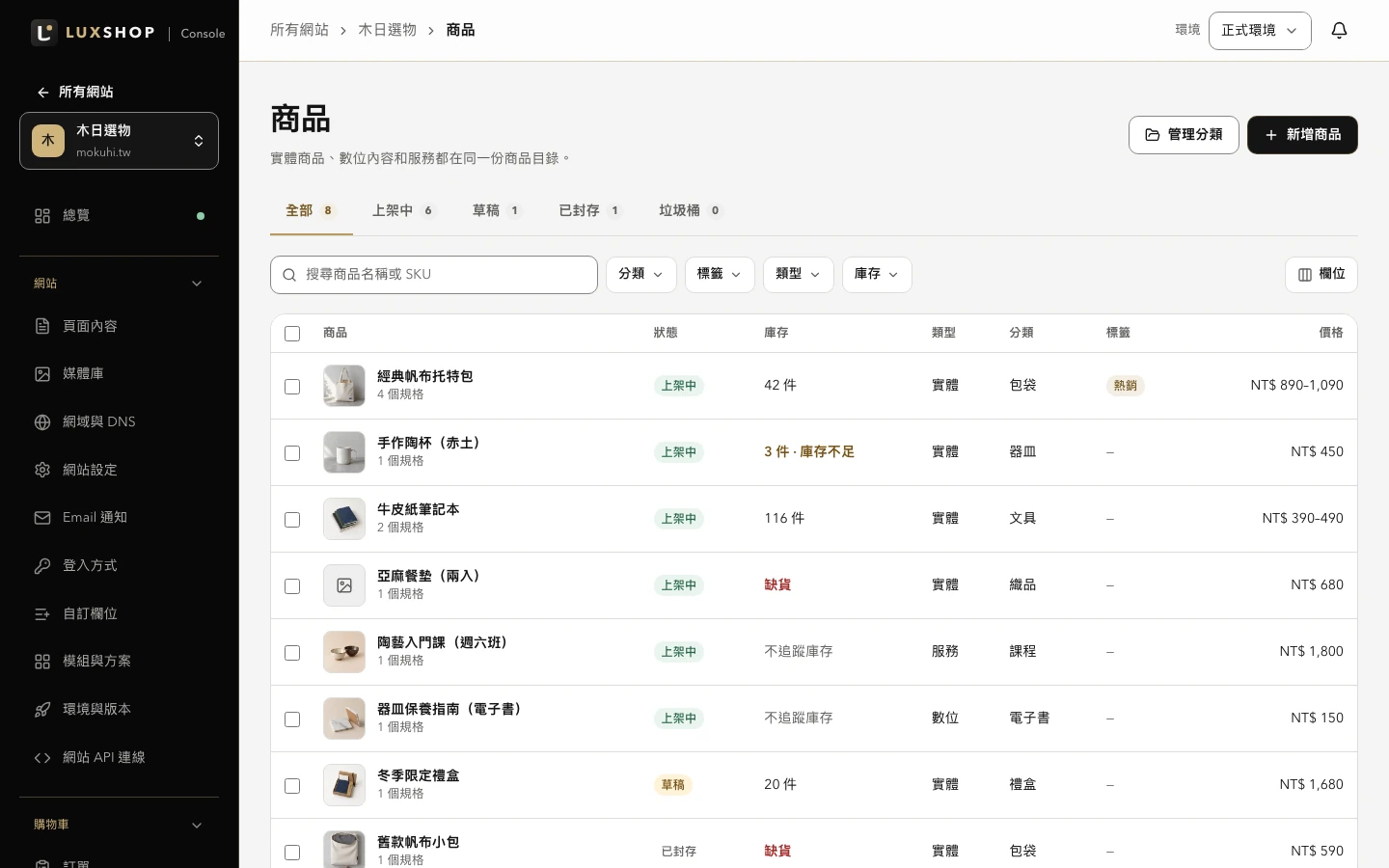Open 媒體庫 image icon in sidebar
The width and height of the screenshot is (1389, 868).
pos(42,374)
